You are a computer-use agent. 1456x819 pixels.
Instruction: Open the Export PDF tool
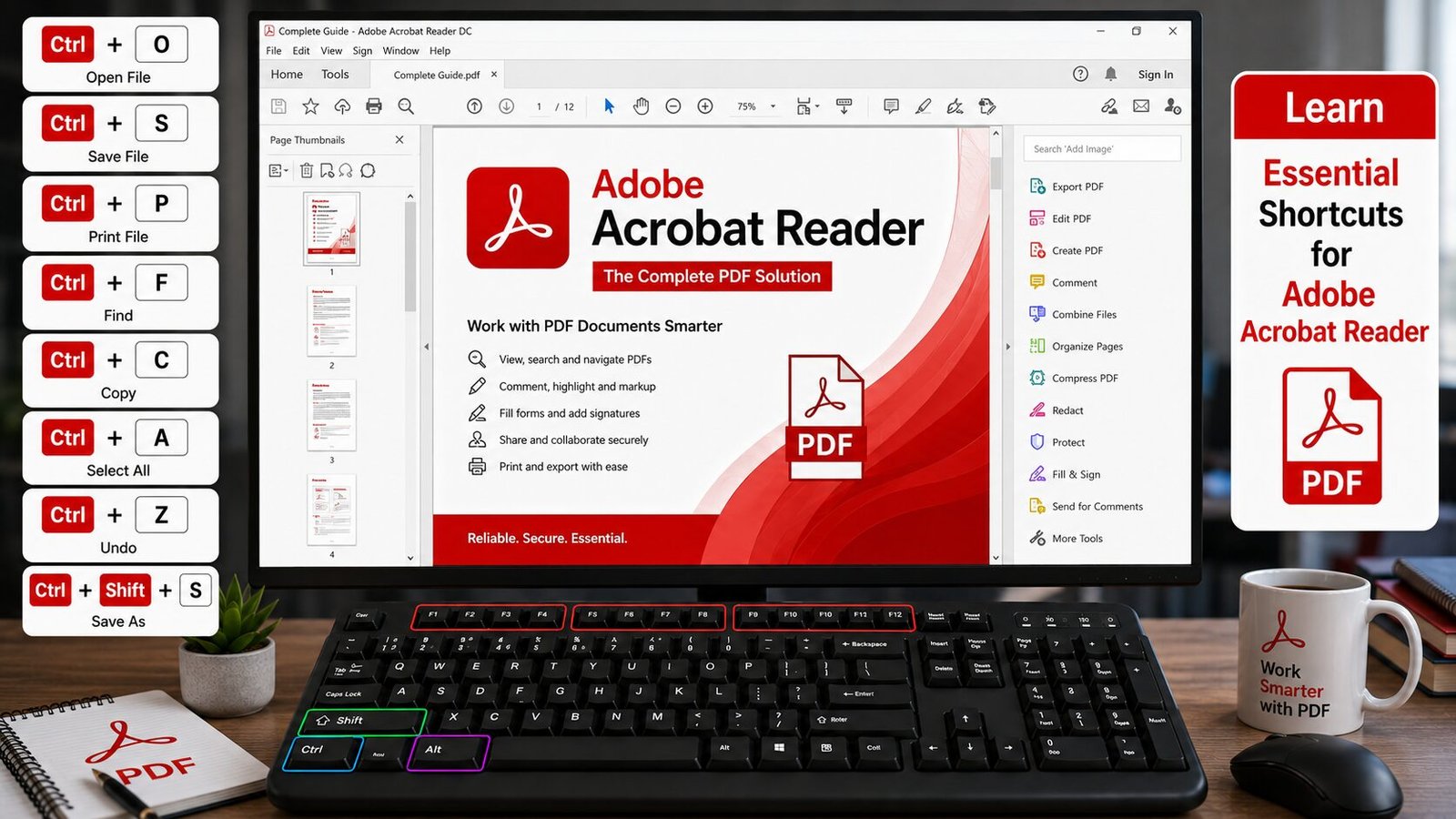tap(1067, 187)
